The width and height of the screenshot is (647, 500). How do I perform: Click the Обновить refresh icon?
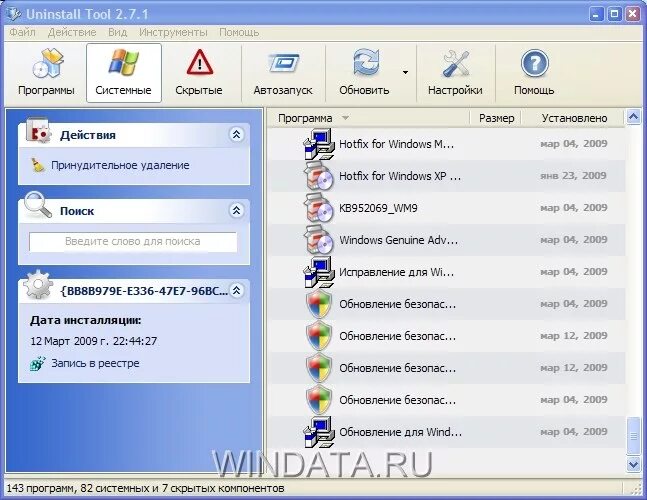pos(366,62)
